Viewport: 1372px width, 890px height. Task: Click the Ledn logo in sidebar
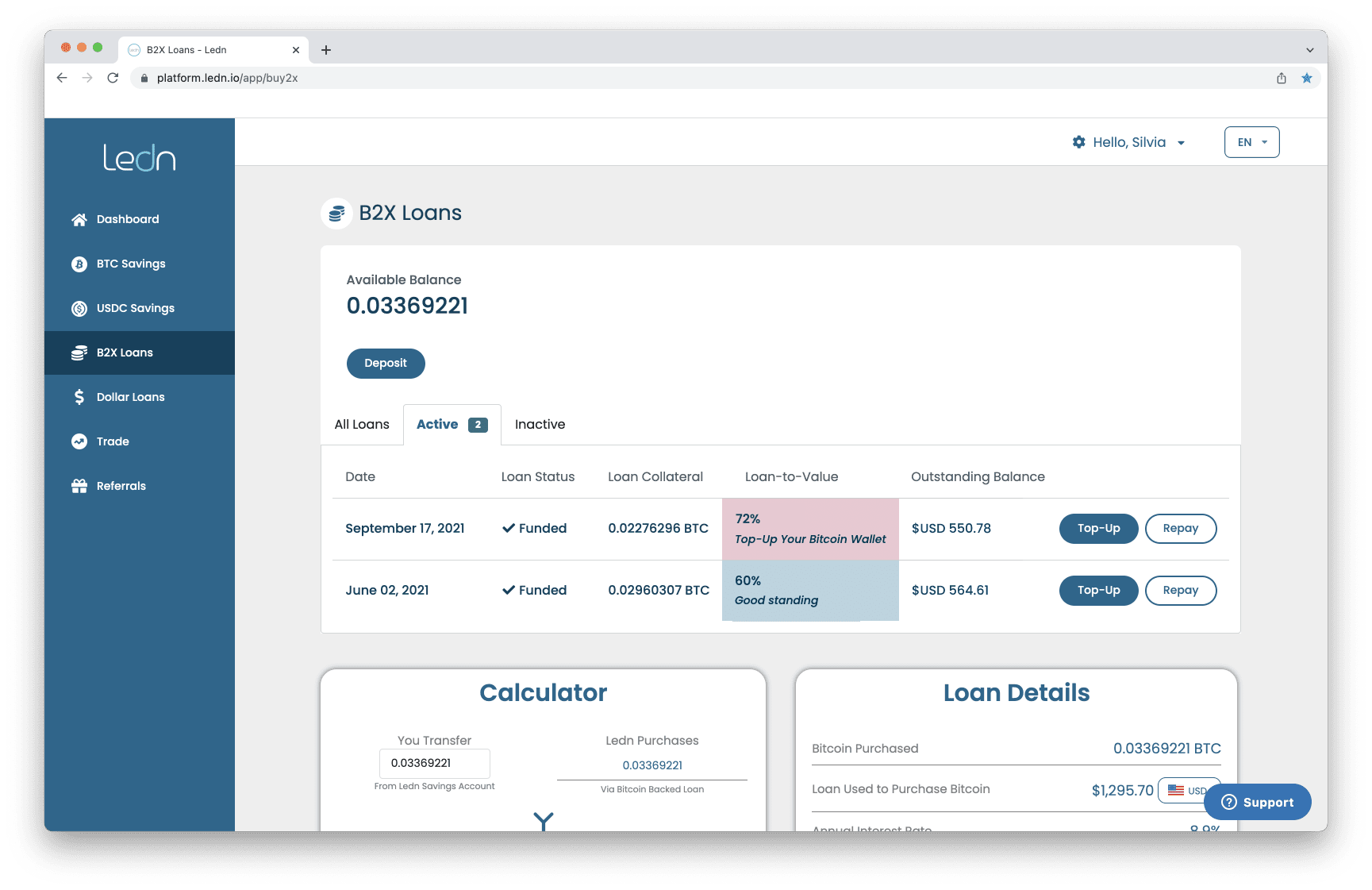point(139,157)
